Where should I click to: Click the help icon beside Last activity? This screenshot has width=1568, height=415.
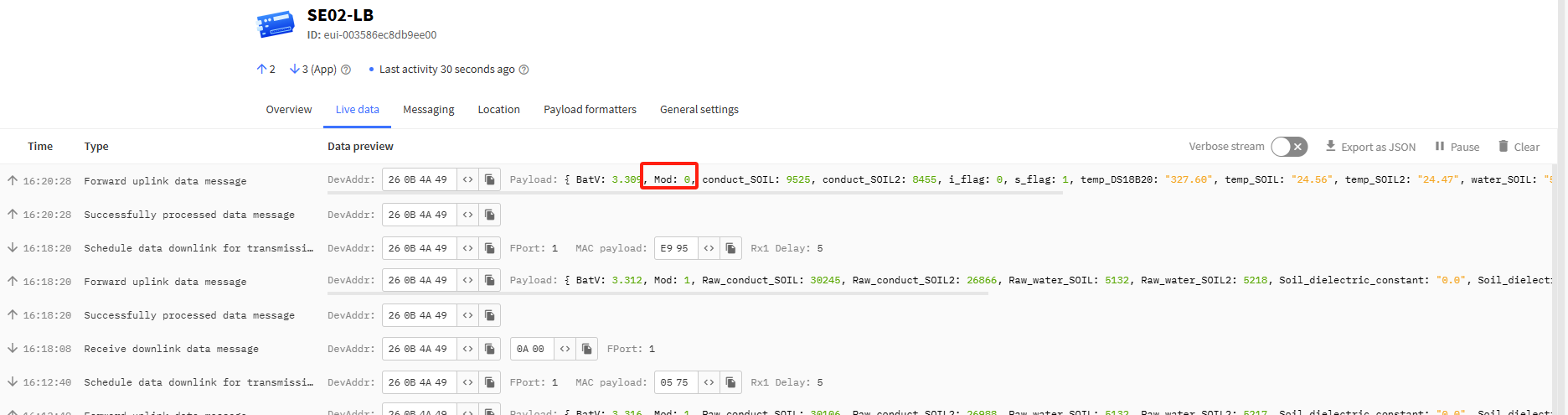tap(524, 70)
